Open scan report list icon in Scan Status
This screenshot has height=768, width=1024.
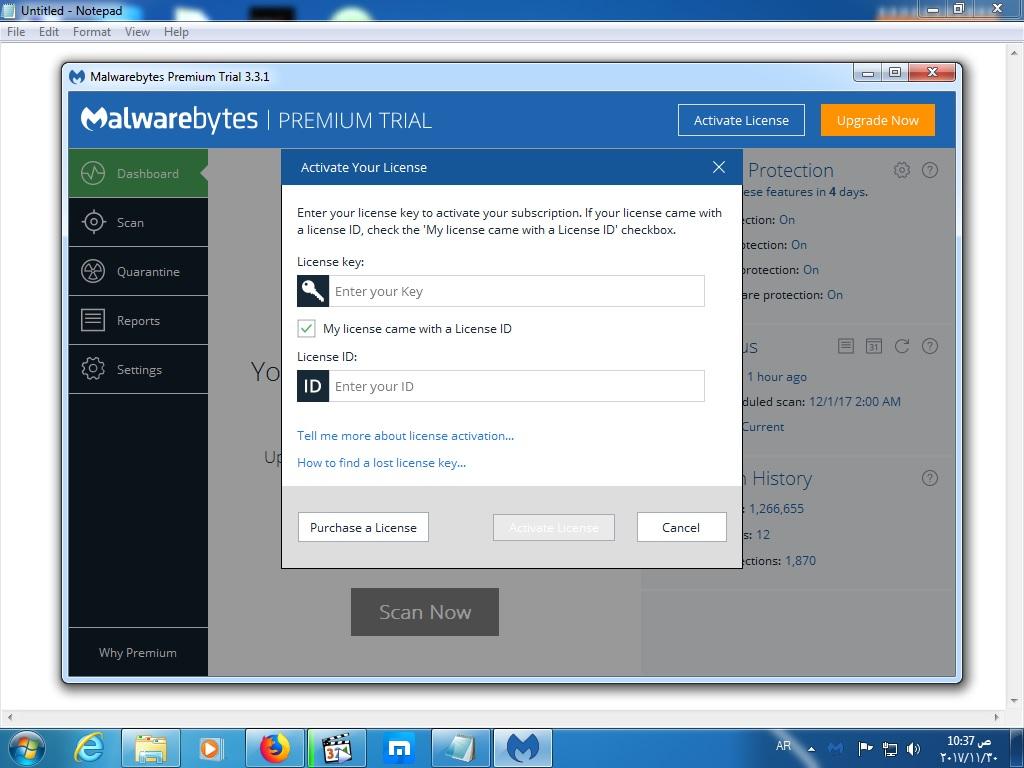(846, 346)
